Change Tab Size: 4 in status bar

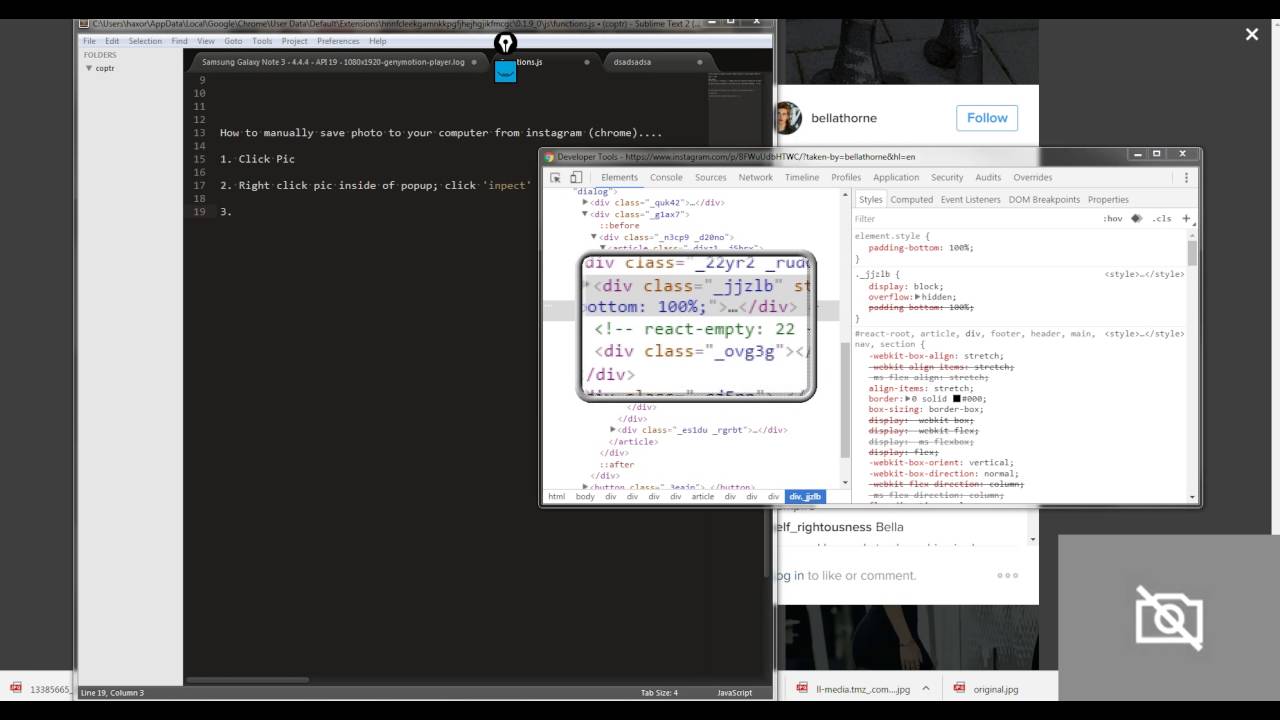[x=659, y=693]
